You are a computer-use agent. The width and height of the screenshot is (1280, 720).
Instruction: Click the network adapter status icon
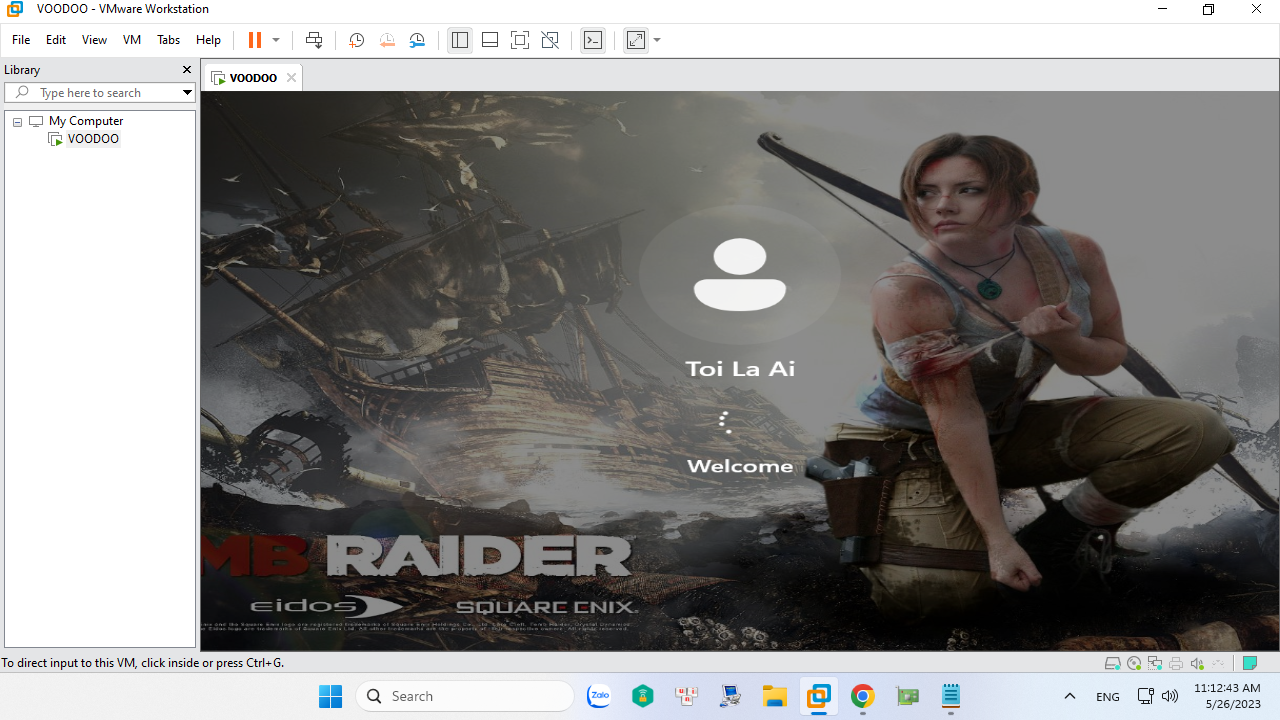click(1155, 663)
